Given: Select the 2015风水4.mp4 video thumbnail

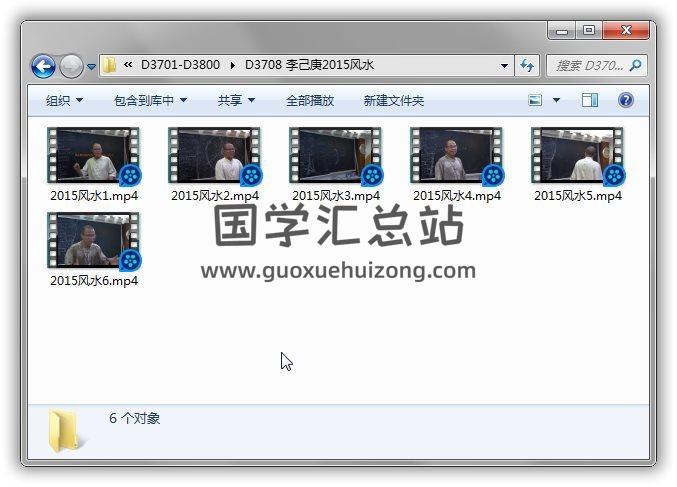Looking at the screenshot, I should coord(456,156).
